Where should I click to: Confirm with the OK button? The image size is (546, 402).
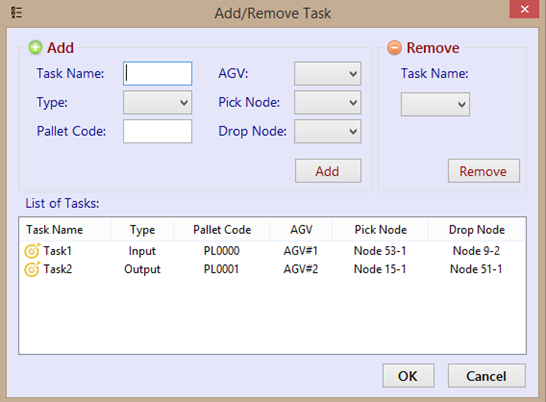point(408,376)
